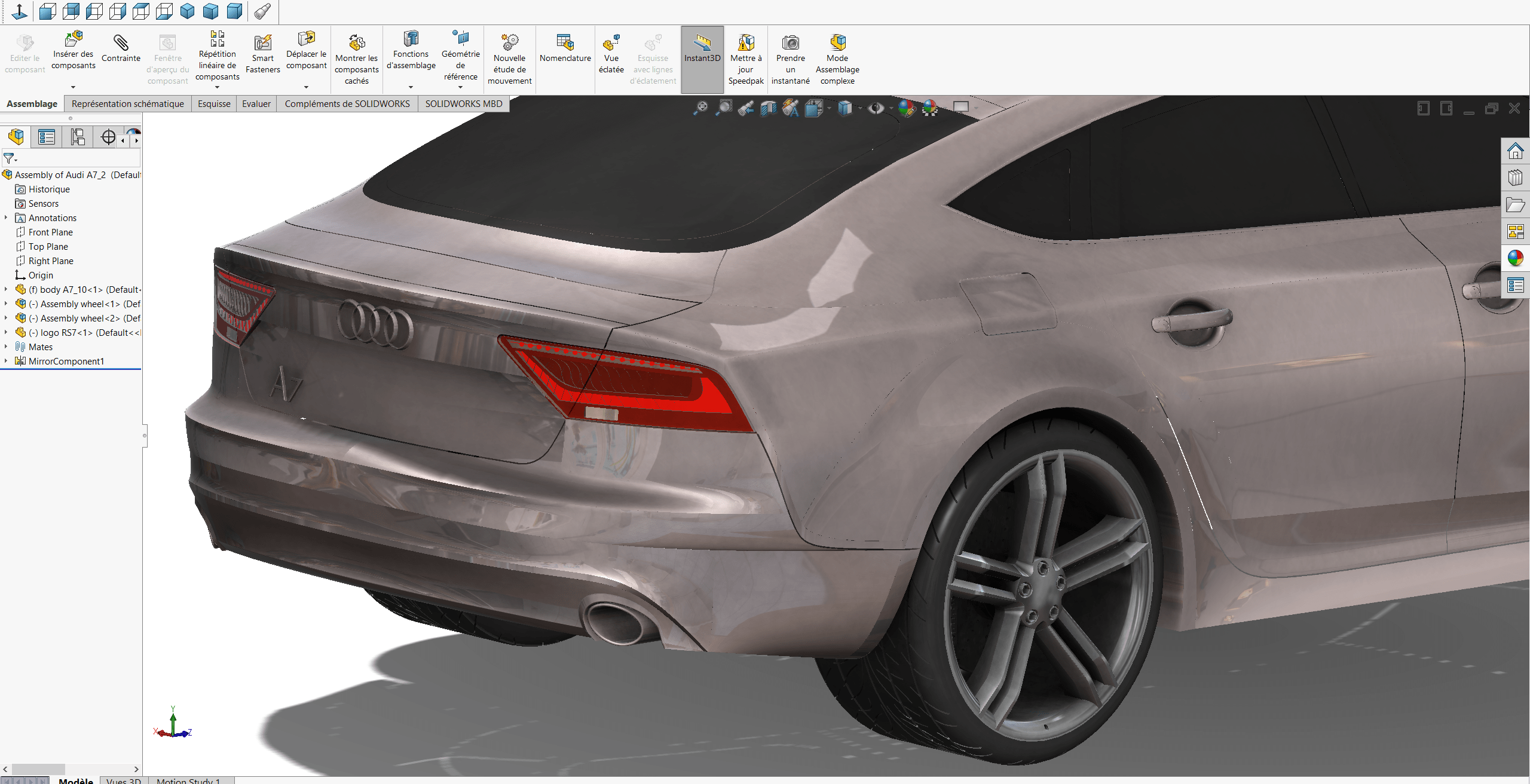Expand the Mates folder node

click(6, 347)
